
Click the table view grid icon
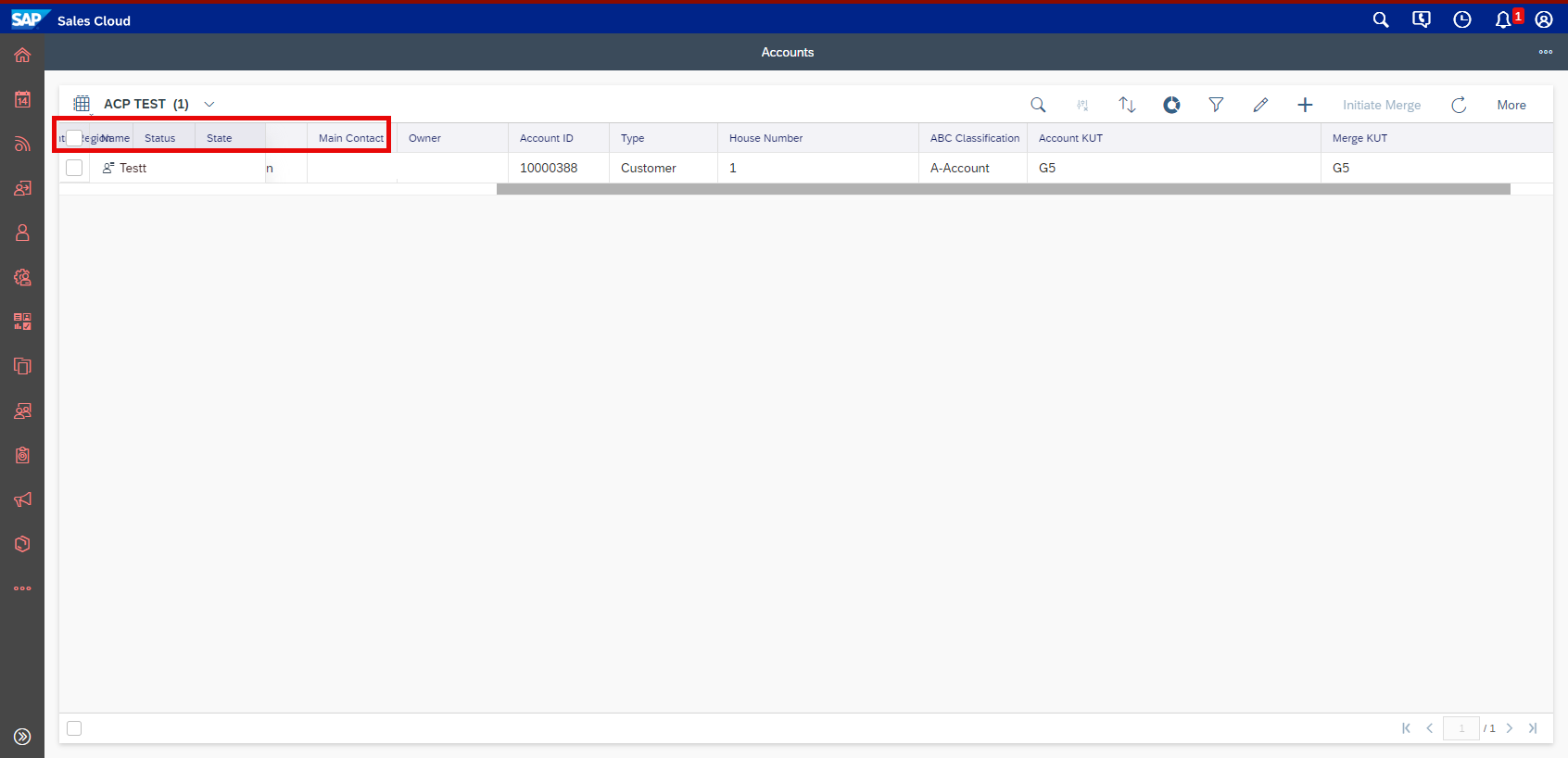point(82,104)
